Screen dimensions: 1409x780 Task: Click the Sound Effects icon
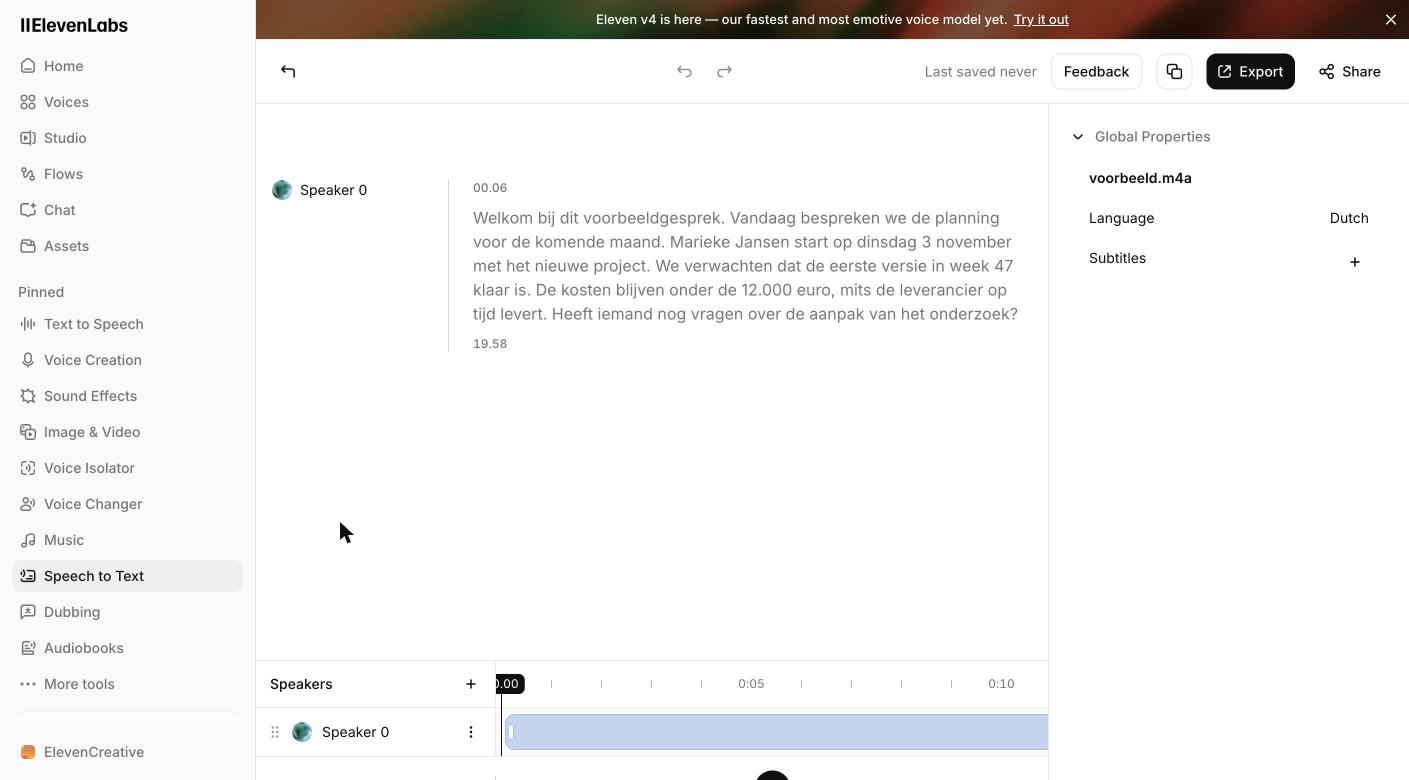28,396
